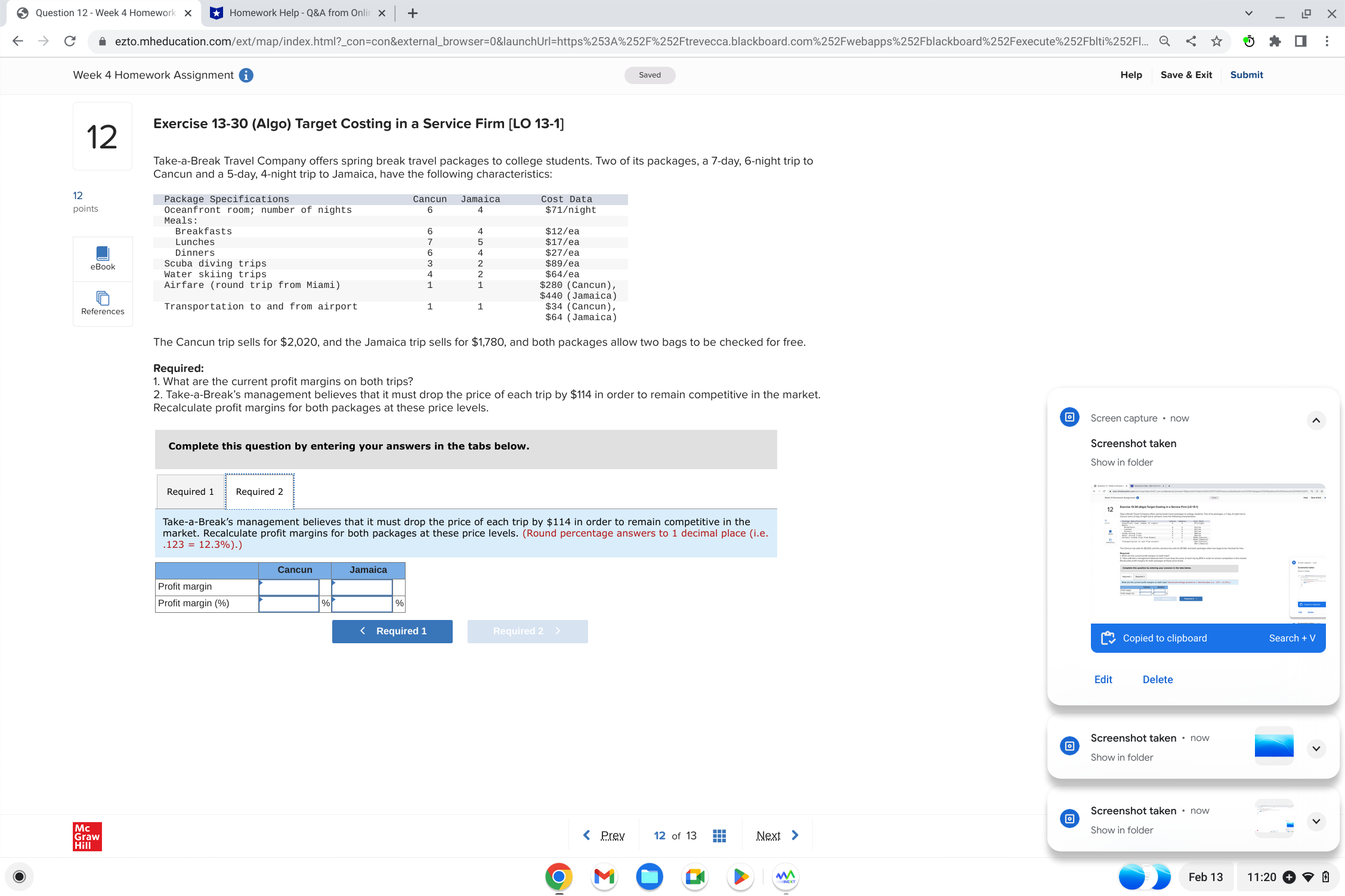The image size is (1345, 896).
Task: Delete the captured screenshot
Action: 1157,680
